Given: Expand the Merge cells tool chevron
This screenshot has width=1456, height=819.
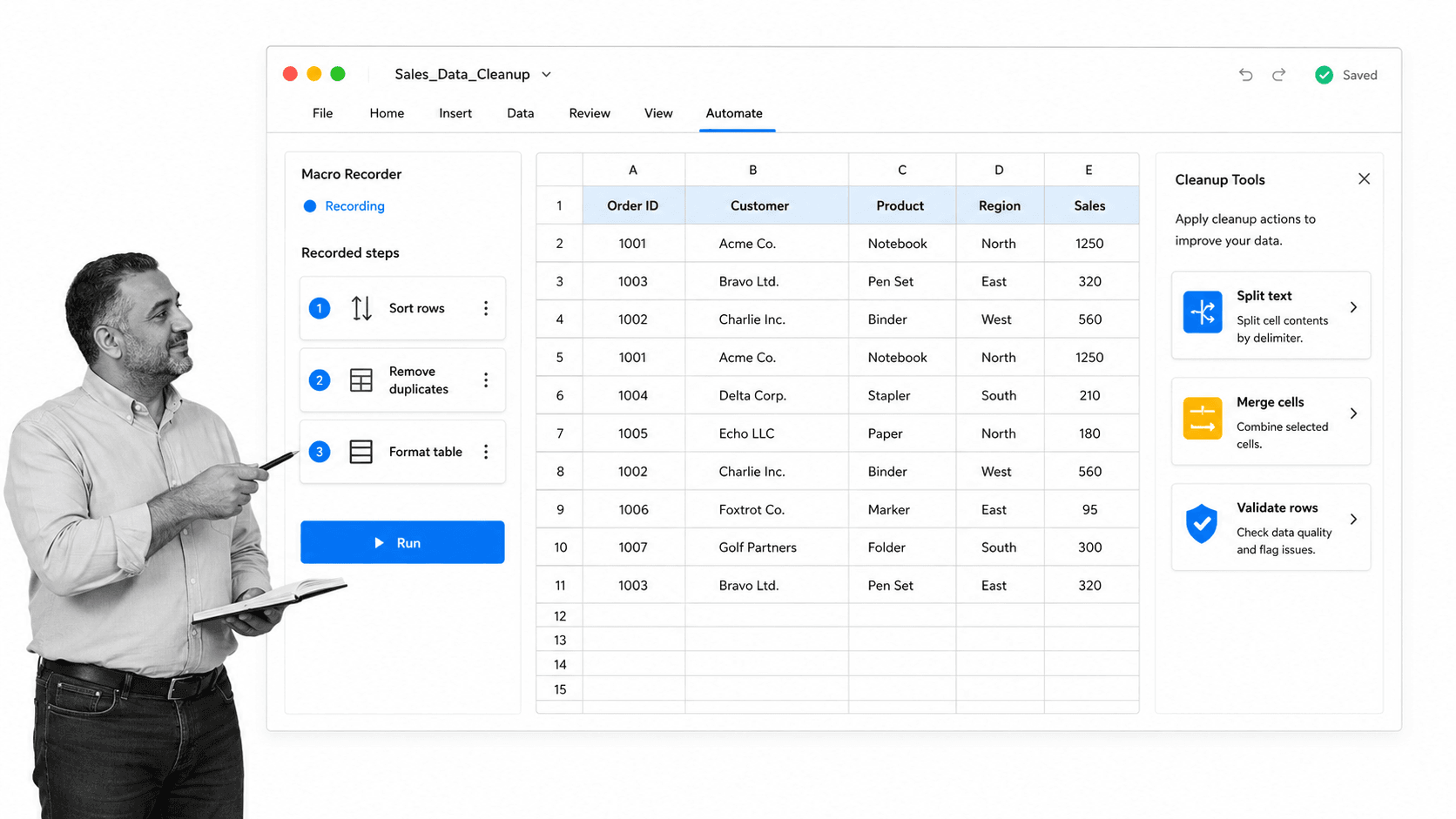Looking at the screenshot, I should pyautogui.click(x=1353, y=413).
